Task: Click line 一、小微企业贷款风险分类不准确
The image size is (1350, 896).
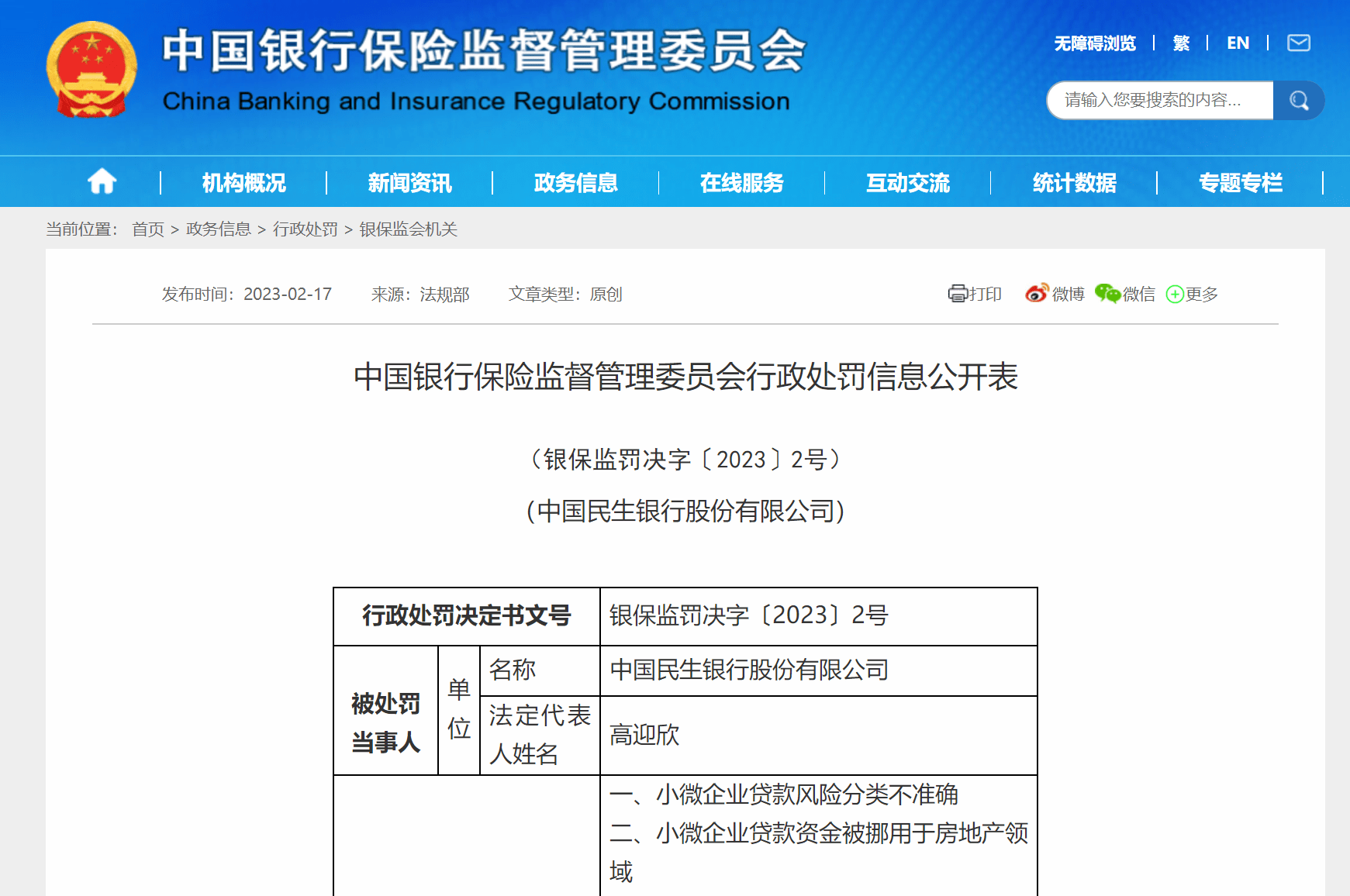Action: (784, 794)
